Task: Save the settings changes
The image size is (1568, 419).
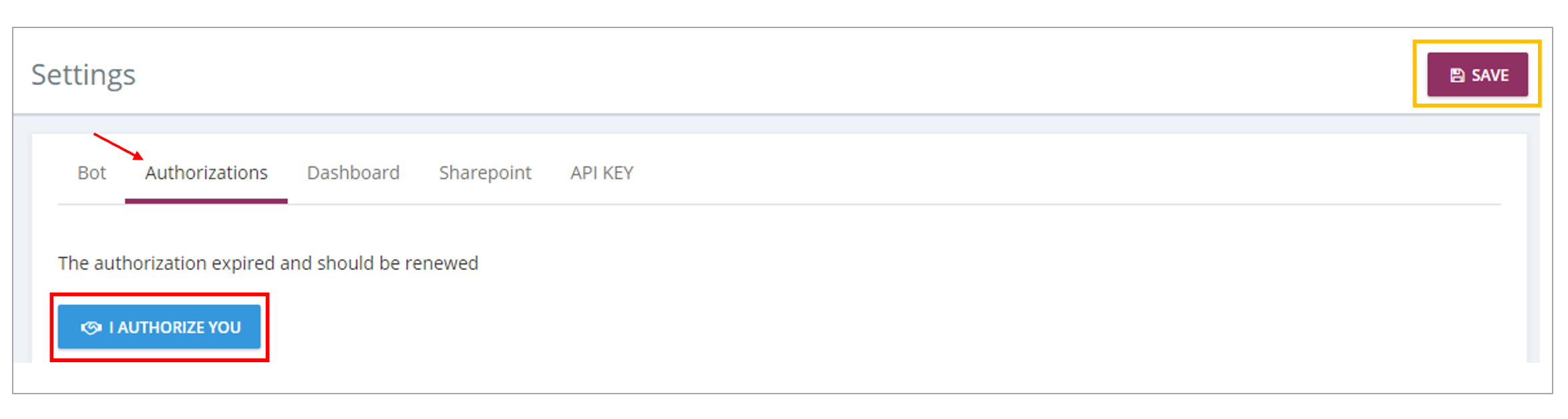Action: click(x=1477, y=75)
